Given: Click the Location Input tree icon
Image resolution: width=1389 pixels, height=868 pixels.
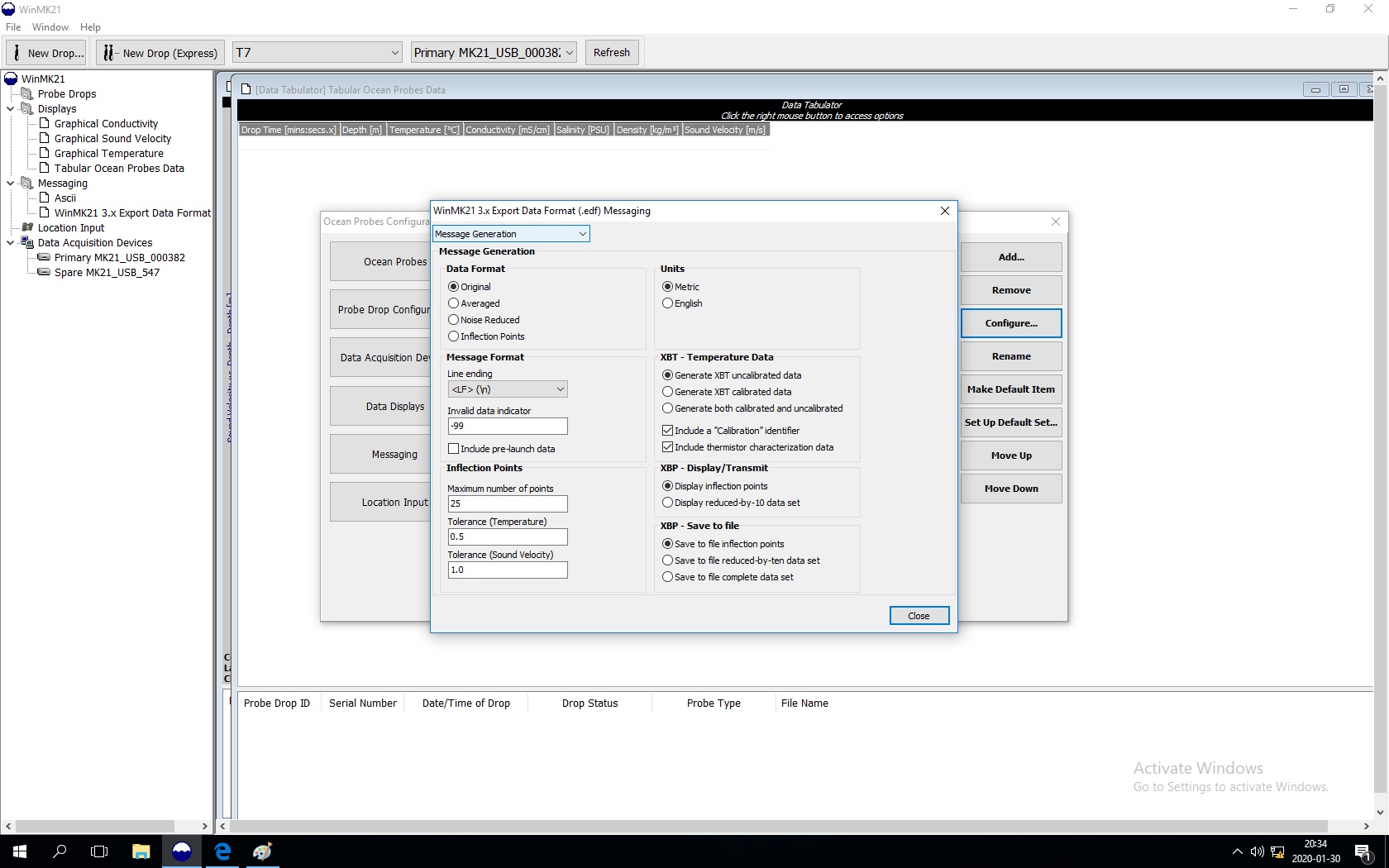Looking at the screenshot, I should tap(27, 227).
